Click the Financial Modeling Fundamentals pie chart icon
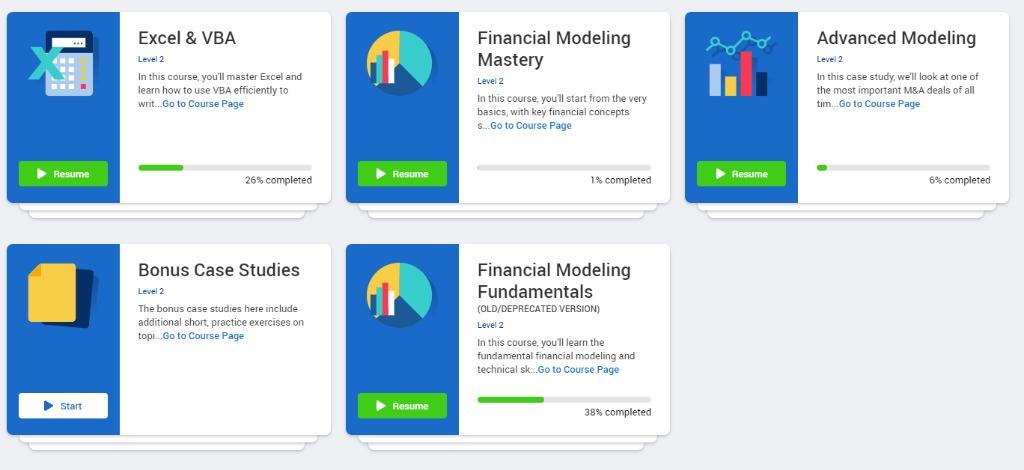Image resolution: width=1024 pixels, height=470 pixels. [399, 295]
